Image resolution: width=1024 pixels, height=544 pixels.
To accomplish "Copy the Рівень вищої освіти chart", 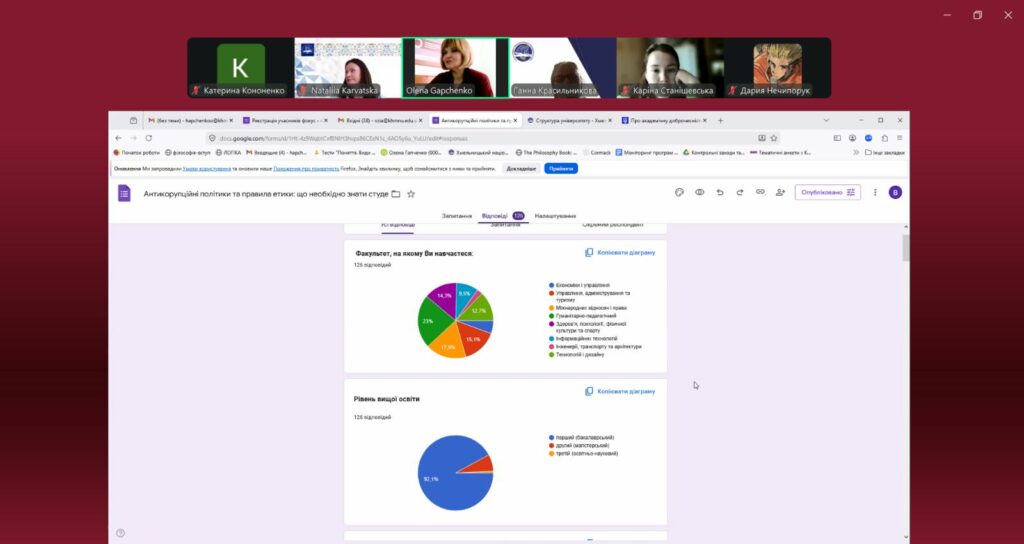I will 620,391.
